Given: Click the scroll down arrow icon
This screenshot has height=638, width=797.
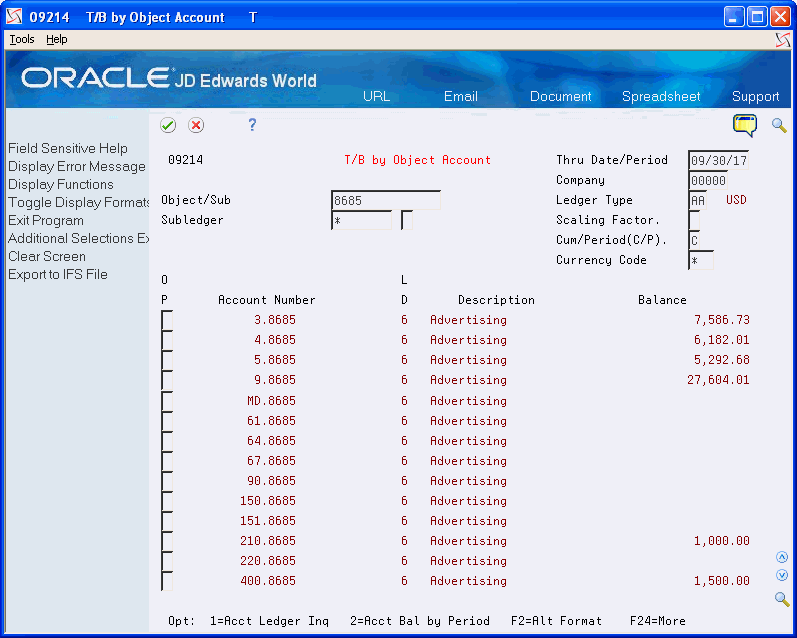Looking at the screenshot, I should click(x=782, y=575).
